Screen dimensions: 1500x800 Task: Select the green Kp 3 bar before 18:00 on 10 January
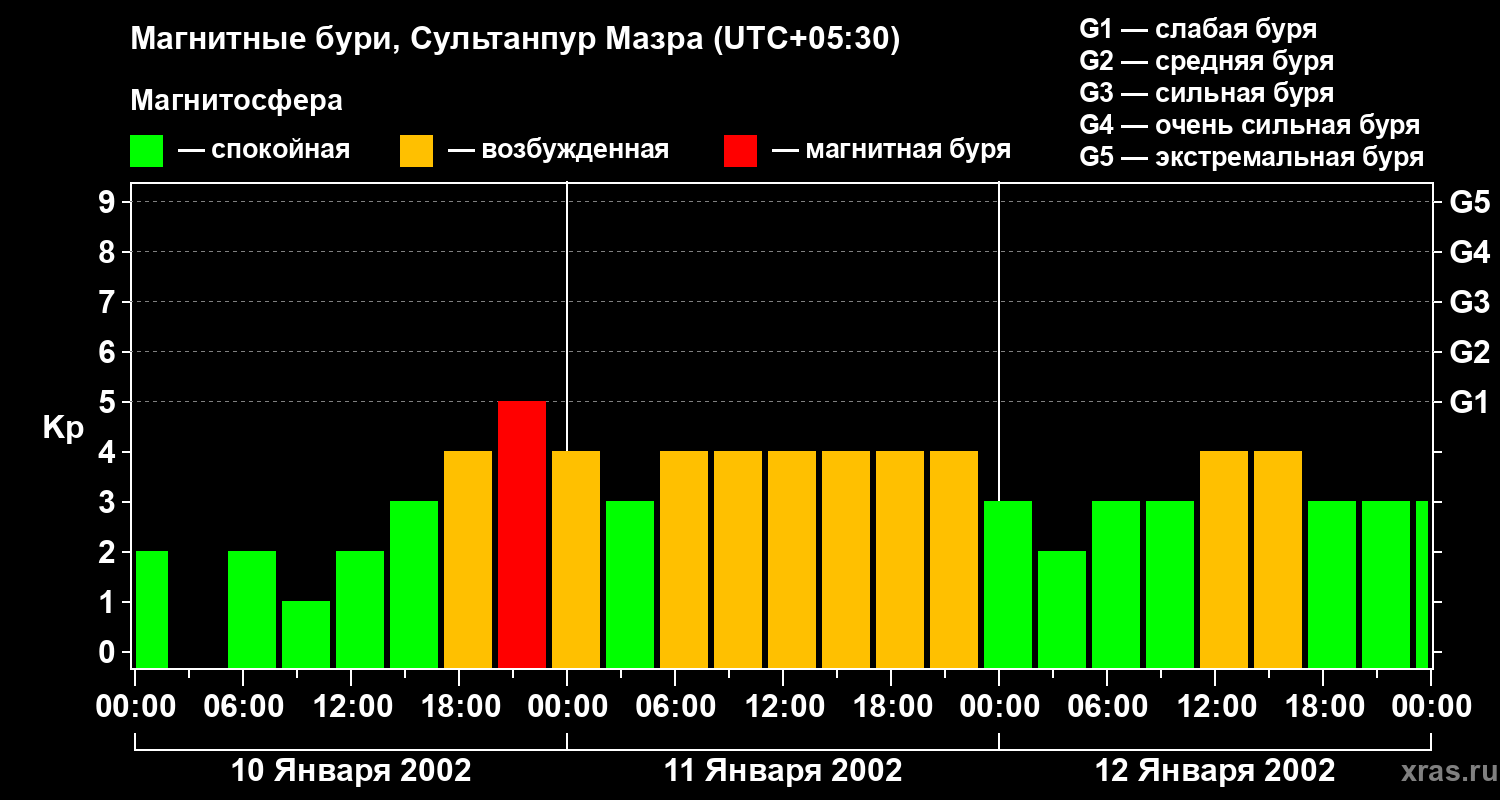(414, 585)
